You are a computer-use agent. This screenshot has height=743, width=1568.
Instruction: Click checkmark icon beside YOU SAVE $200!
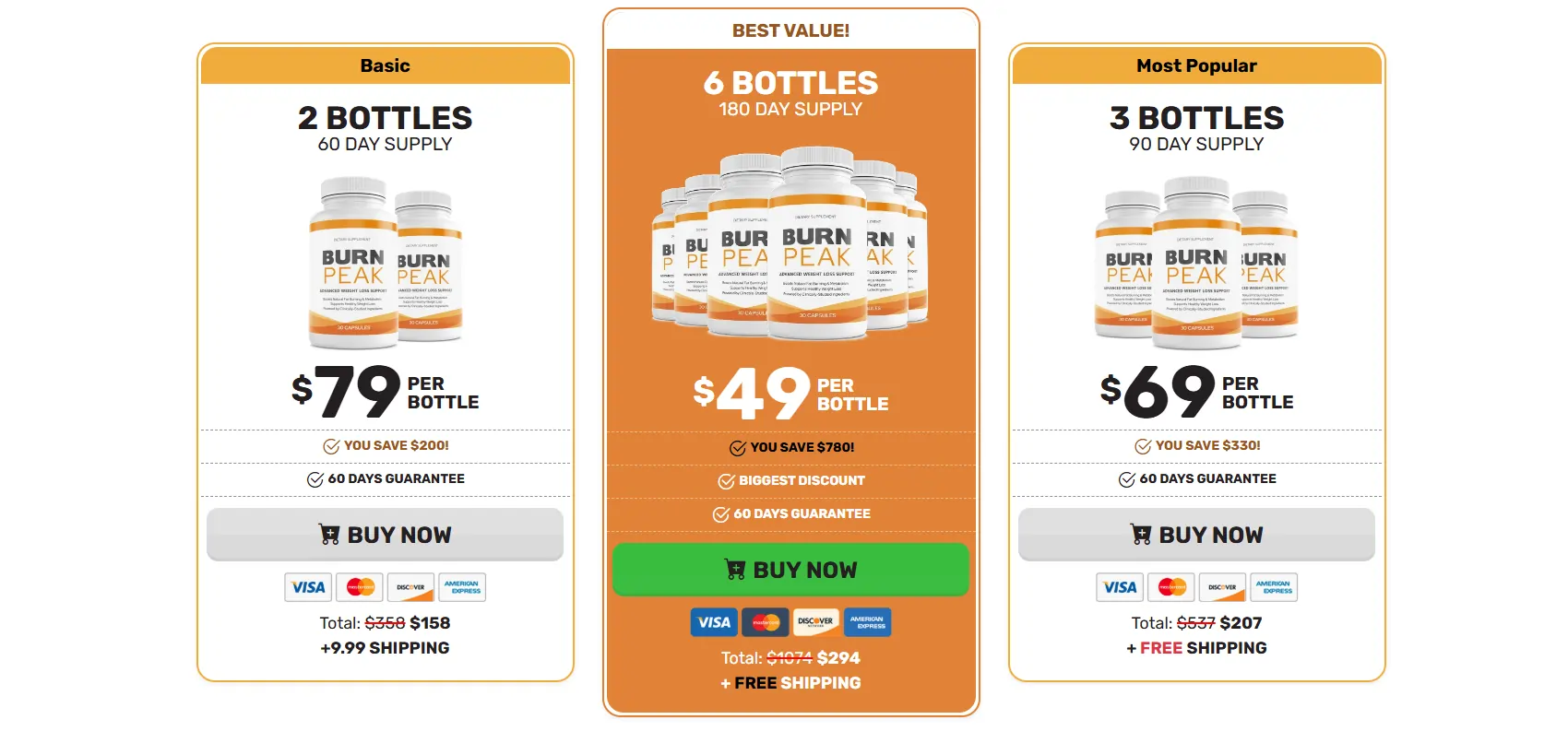pos(331,446)
